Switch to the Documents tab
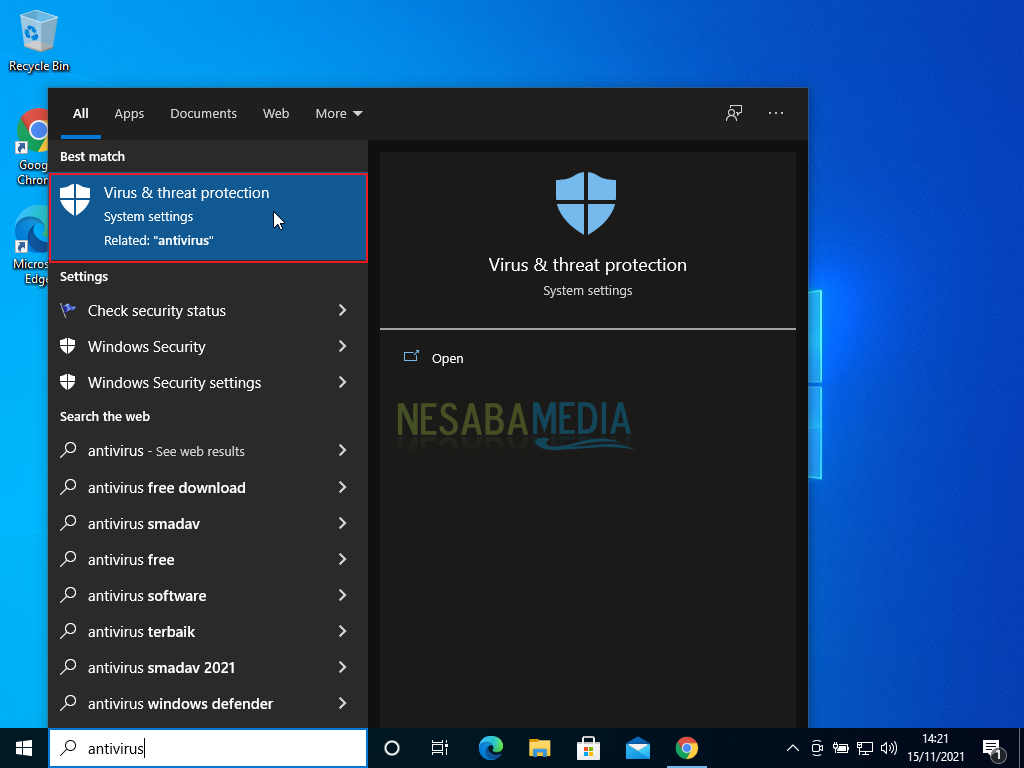The image size is (1024, 768). click(x=203, y=114)
